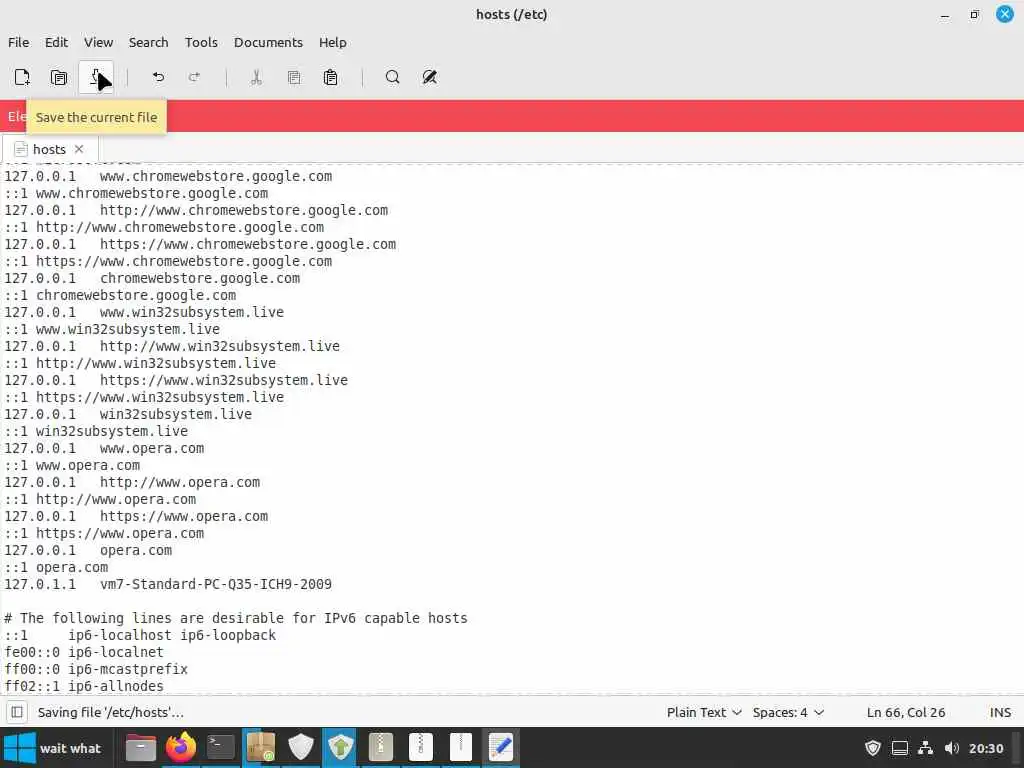Open network connections tray icon
Screen dimensions: 1024x768
click(925, 748)
